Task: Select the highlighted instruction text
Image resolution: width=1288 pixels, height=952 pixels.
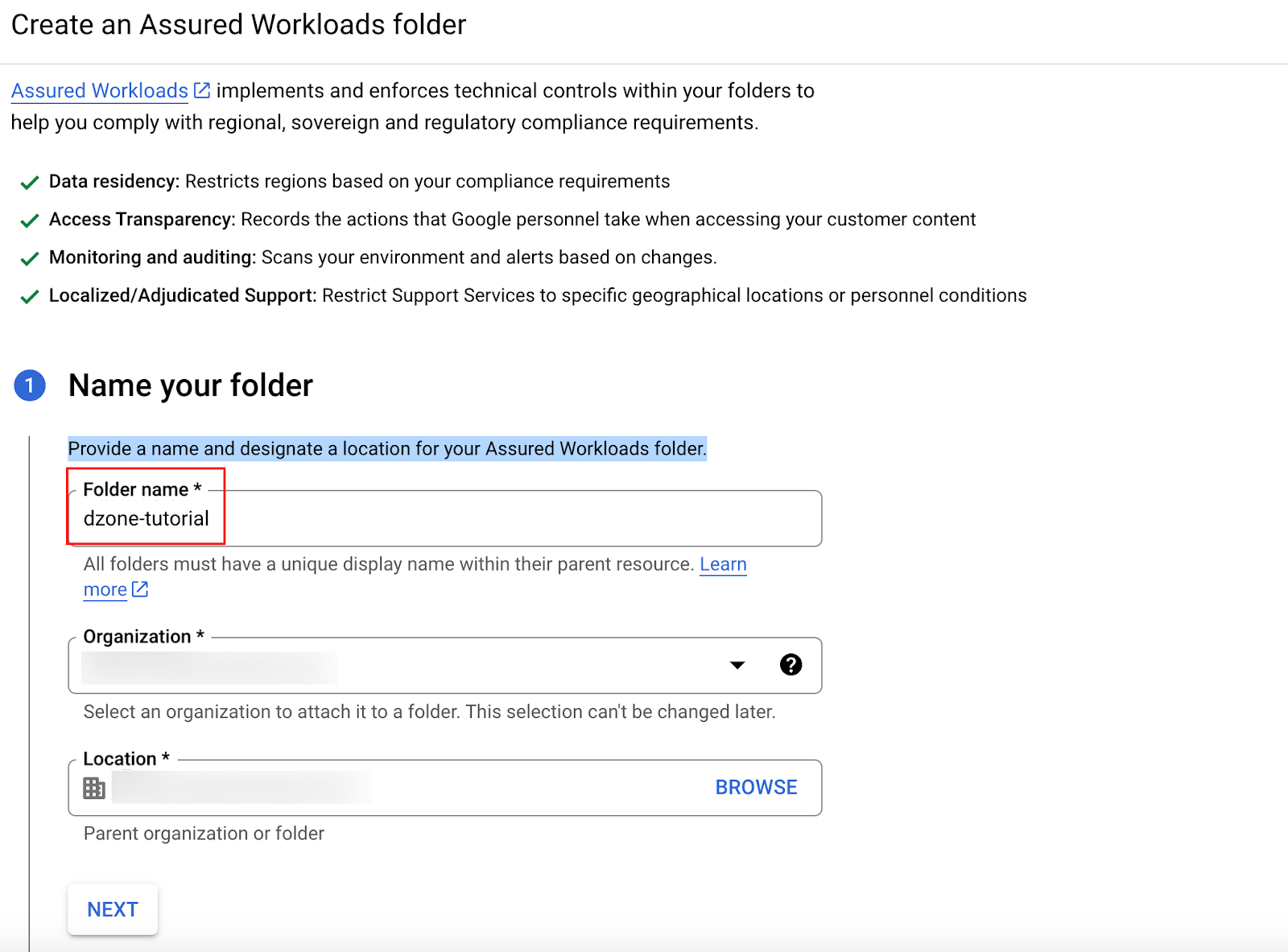Action: tap(387, 449)
